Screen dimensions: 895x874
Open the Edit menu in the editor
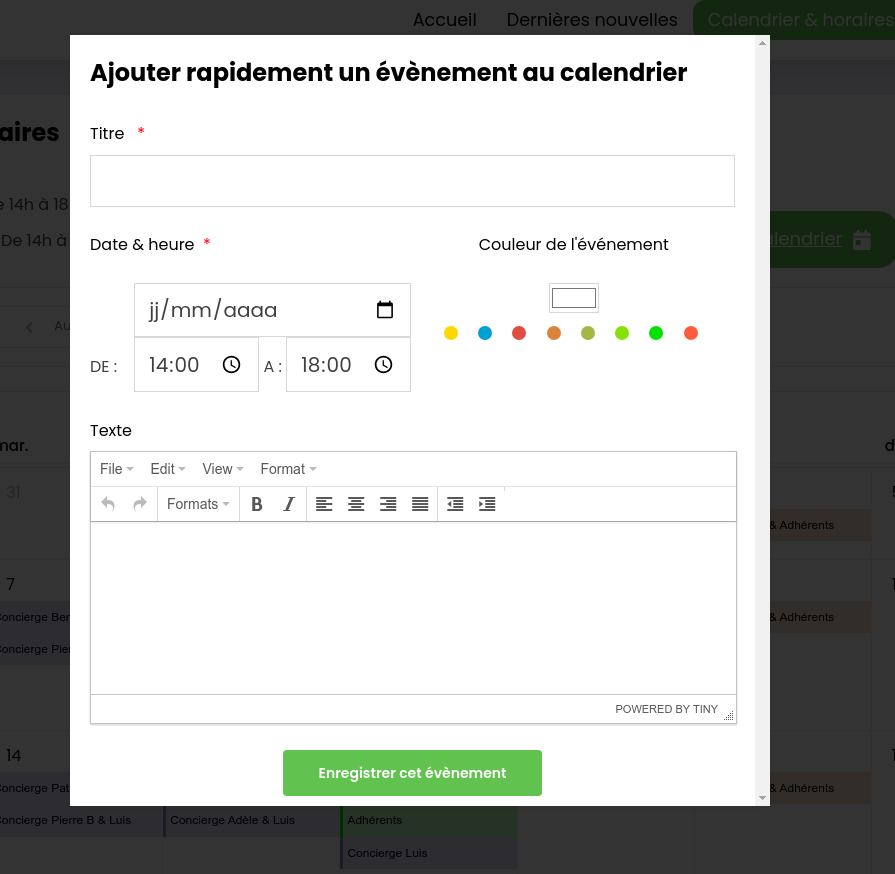tap(168, 469)
